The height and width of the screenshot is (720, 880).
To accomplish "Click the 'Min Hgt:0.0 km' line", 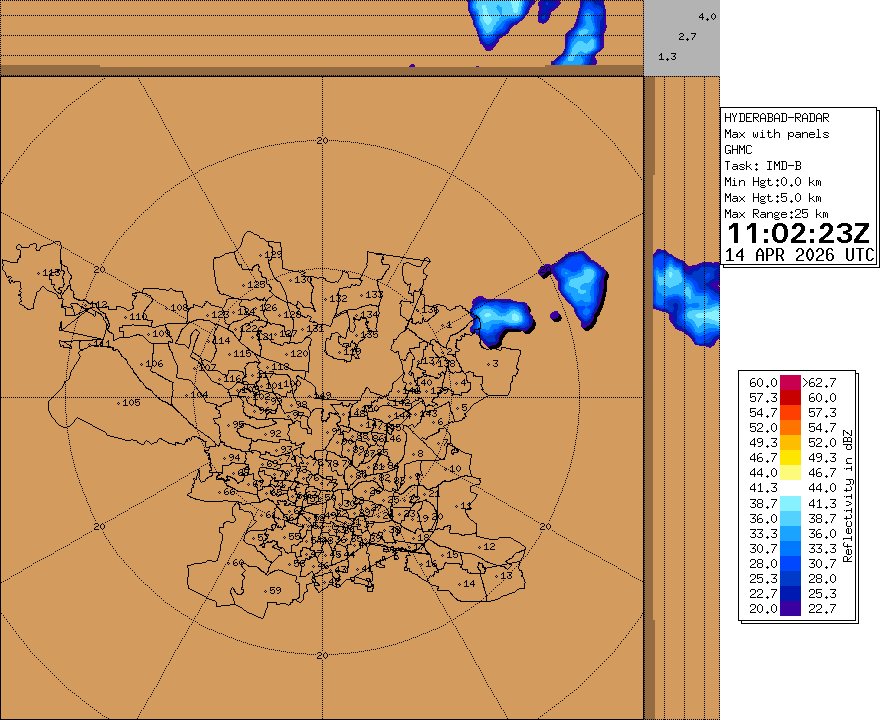I will [773, 182].
